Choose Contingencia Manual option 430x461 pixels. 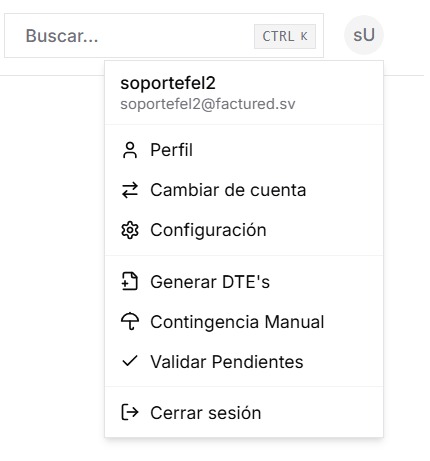coord(244,322)
